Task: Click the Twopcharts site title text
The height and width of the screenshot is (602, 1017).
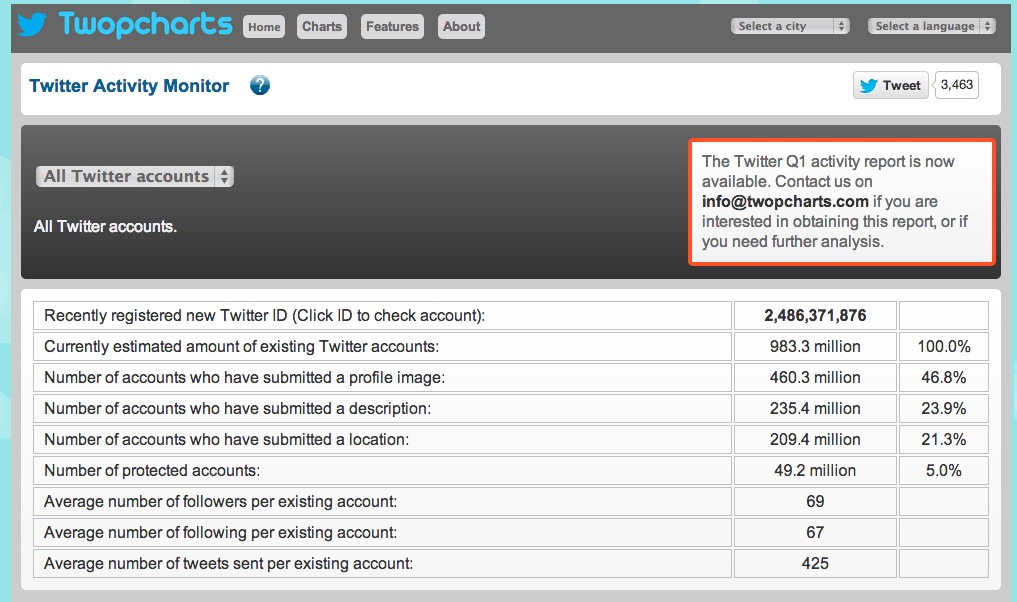Action: point(146,25)
